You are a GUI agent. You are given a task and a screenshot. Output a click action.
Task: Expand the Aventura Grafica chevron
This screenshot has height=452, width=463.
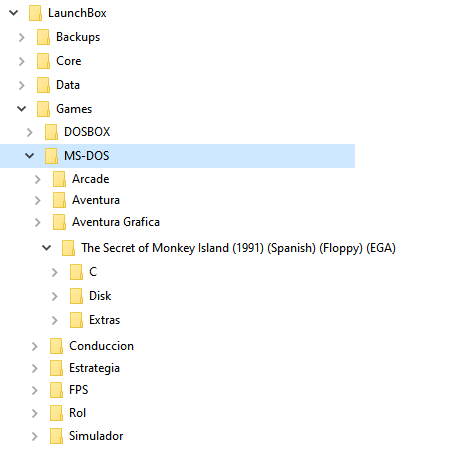(x=38, y=222)
